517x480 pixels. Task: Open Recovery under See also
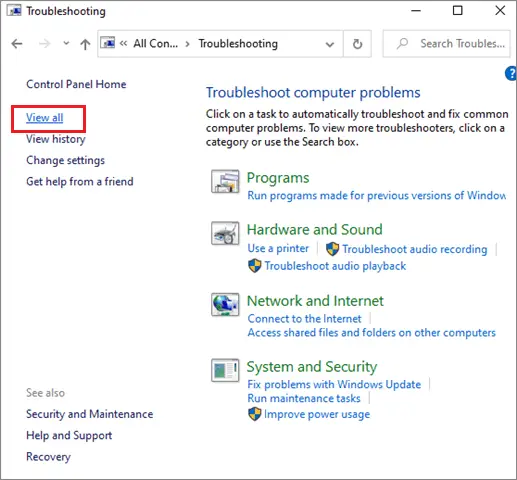48,457
